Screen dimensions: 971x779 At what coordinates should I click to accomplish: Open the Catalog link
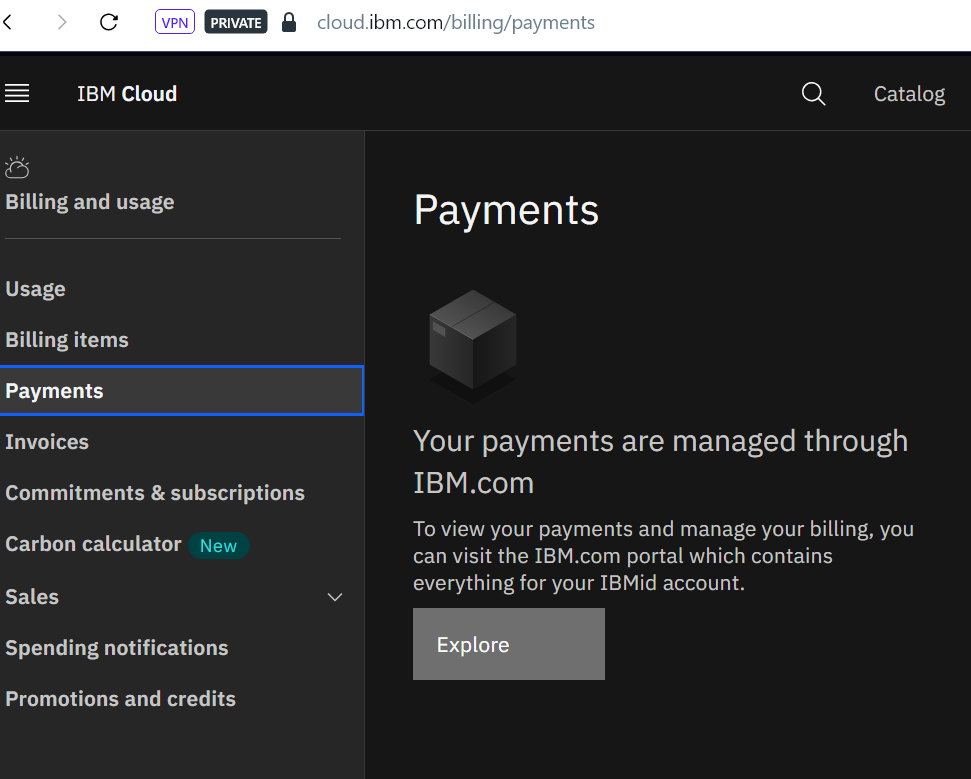(x=909, y=94)
